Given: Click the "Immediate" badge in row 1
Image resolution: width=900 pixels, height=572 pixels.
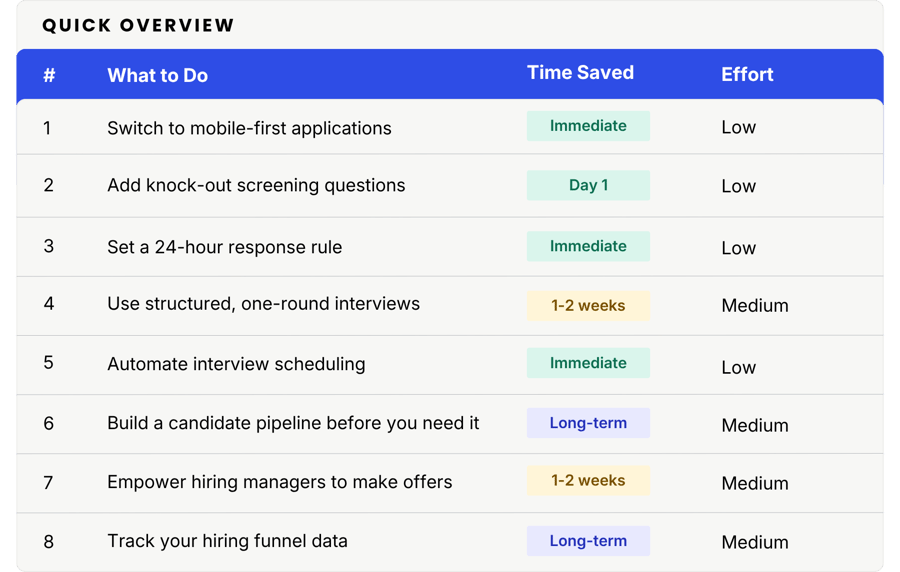Looking at the screenshot, I should coord(588,126).
